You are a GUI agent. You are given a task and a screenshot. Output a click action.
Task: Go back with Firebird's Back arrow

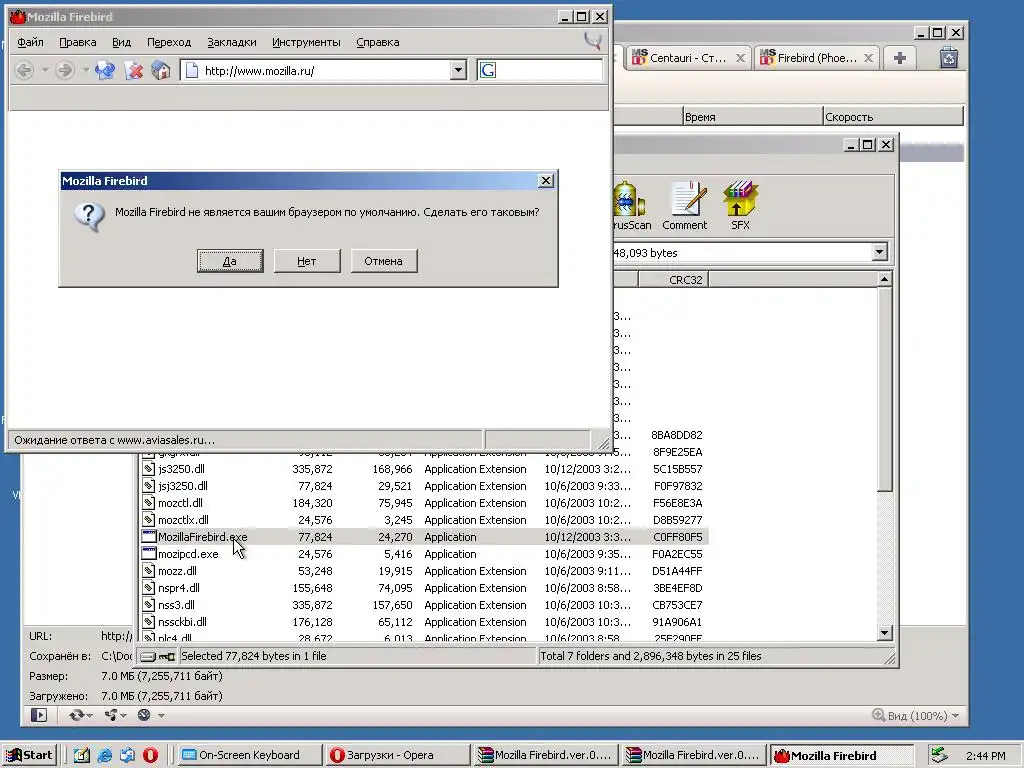[24, 70]
